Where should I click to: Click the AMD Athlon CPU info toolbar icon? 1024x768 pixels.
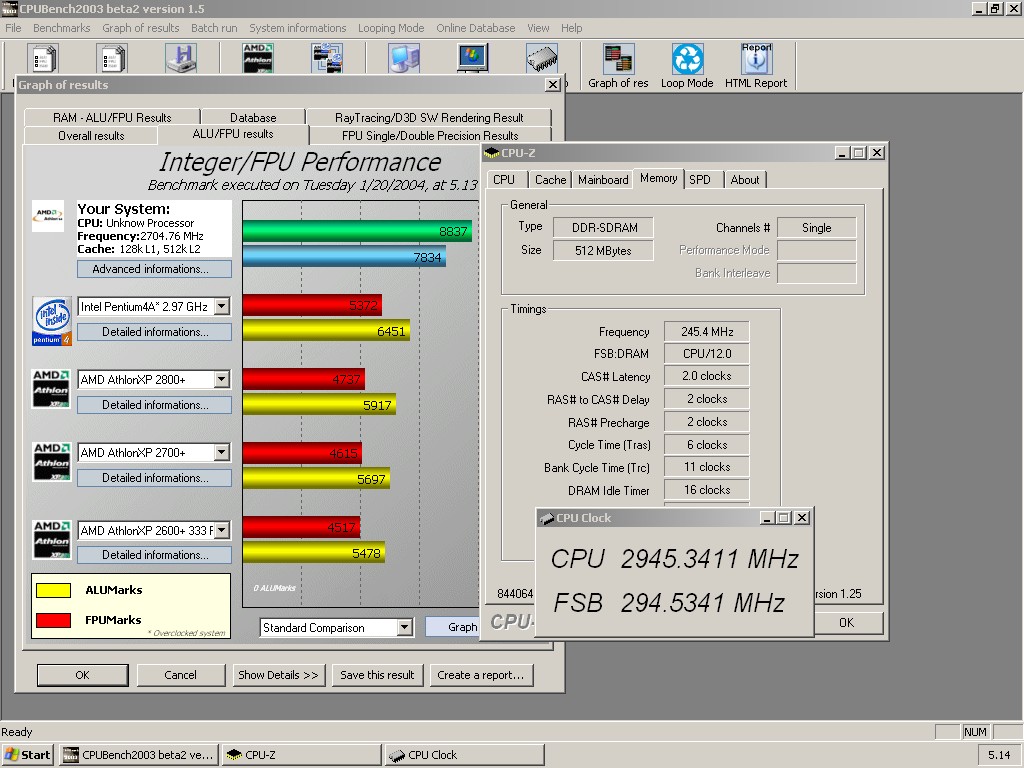pyautogui.click(x=258, y=58)
